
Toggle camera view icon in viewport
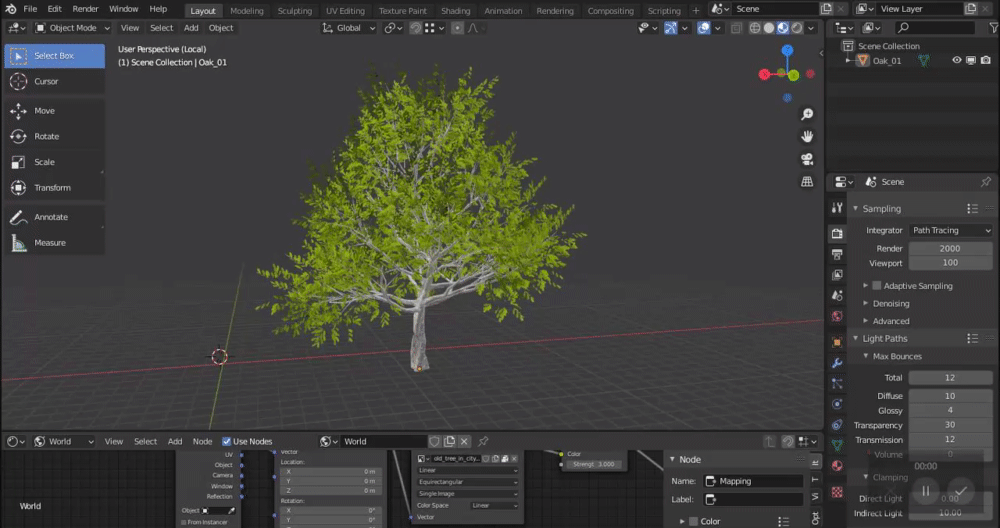tap(807, 159)
